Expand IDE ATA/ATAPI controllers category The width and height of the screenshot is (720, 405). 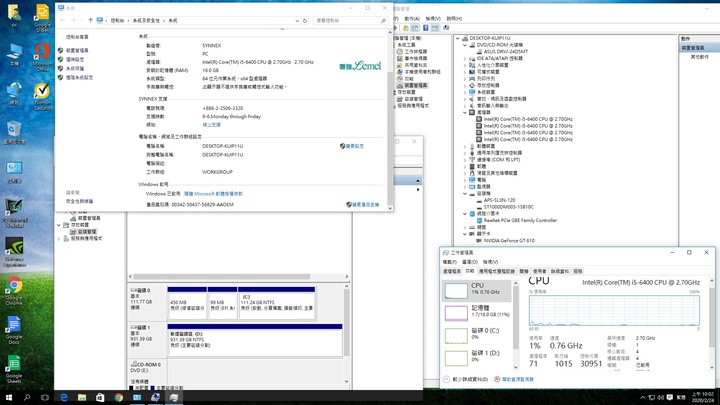tap(465, 59)
